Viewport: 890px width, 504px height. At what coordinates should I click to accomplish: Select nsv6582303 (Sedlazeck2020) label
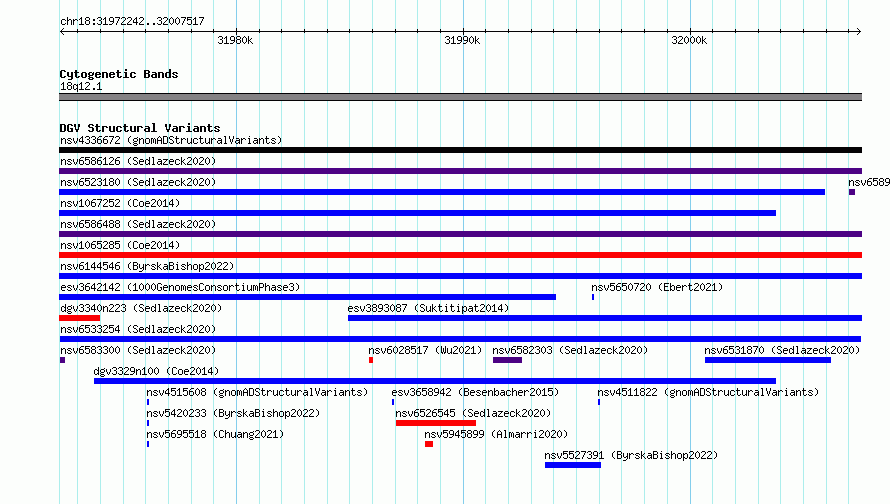click(570, 350)
